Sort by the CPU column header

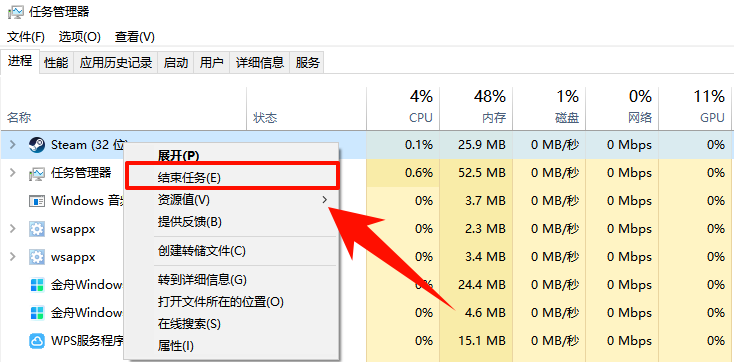403,108
